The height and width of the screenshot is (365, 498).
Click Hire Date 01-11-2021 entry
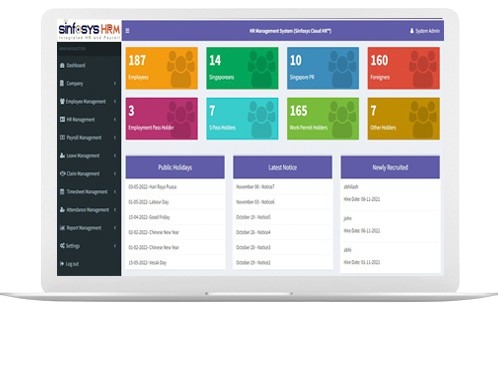(x=362, y=262)
